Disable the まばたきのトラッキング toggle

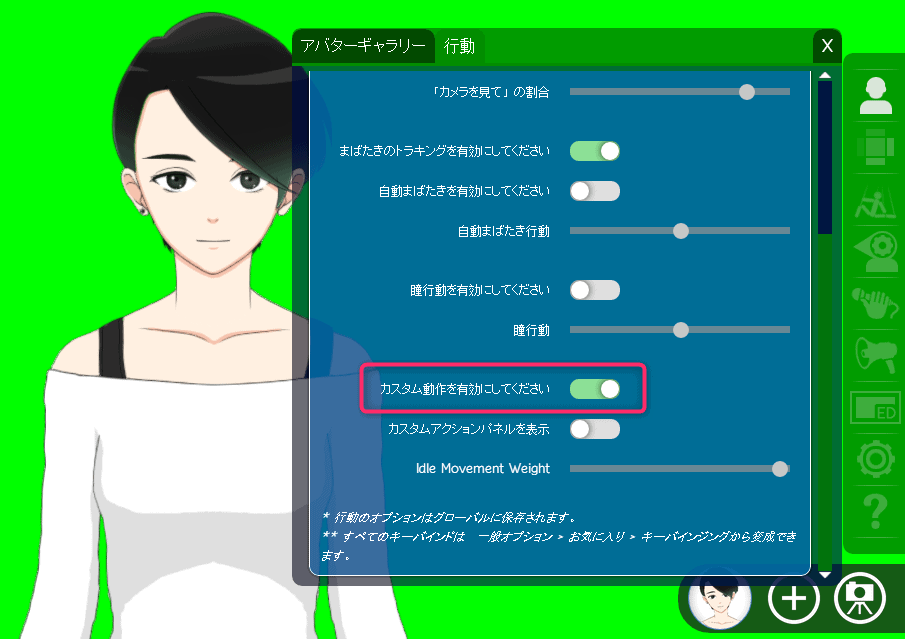(x=595, y=151)
